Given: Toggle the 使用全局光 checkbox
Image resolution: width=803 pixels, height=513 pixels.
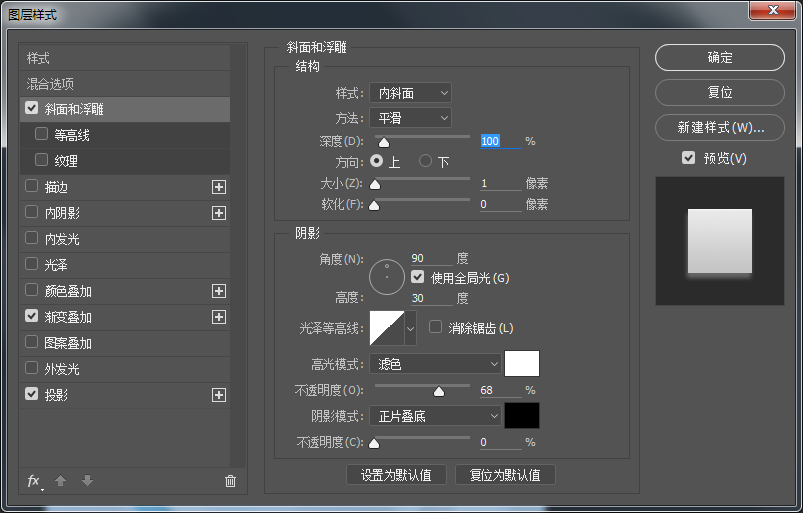Looking at the screenshot, I should pos(417,277).
